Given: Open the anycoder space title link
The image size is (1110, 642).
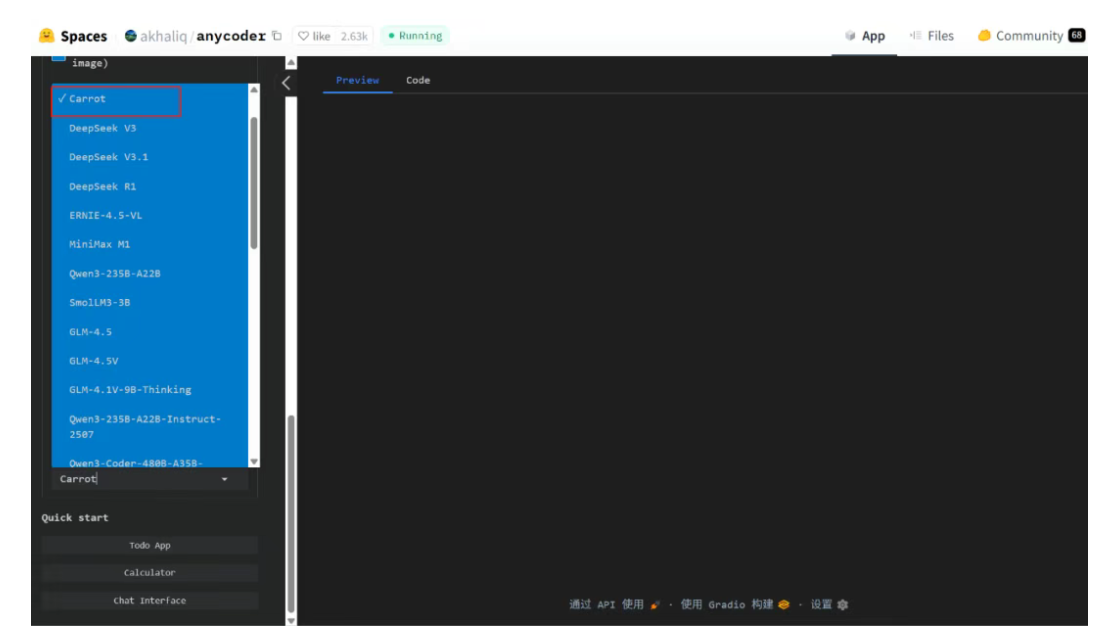Looking at the screenshot, I should [231, 36].
